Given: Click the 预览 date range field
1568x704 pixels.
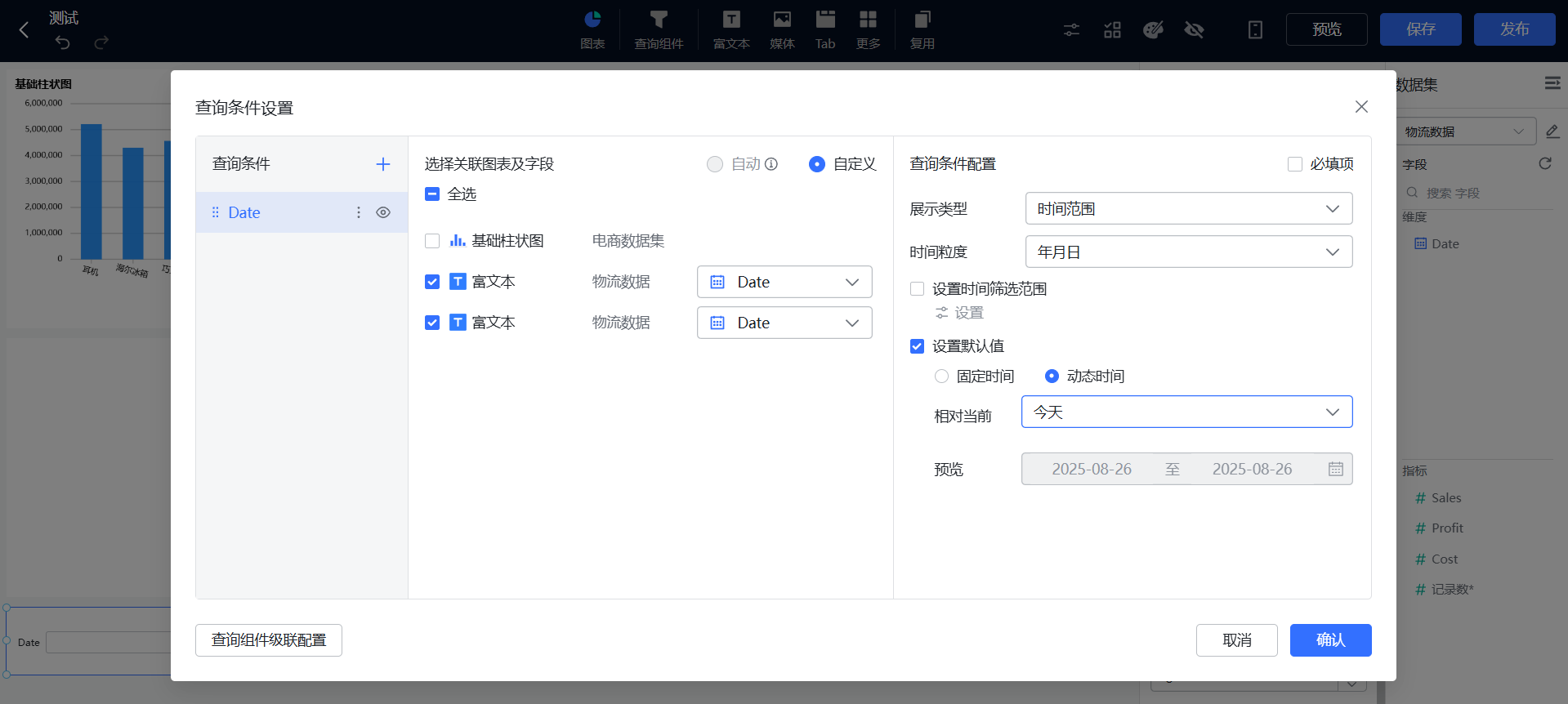Looking at the screenshot, I should click(1187, 469).
